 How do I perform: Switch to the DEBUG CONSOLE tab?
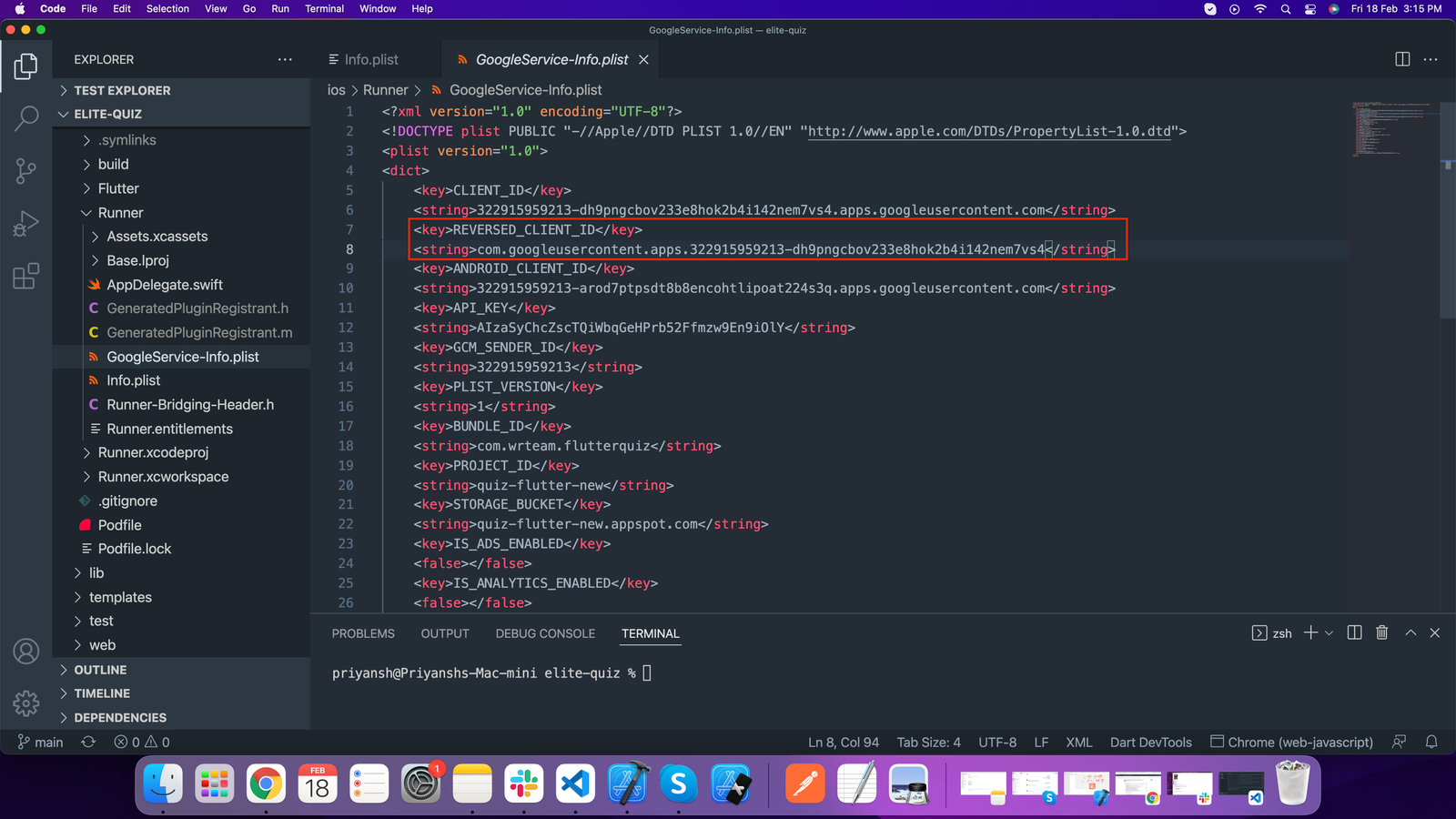545,634
